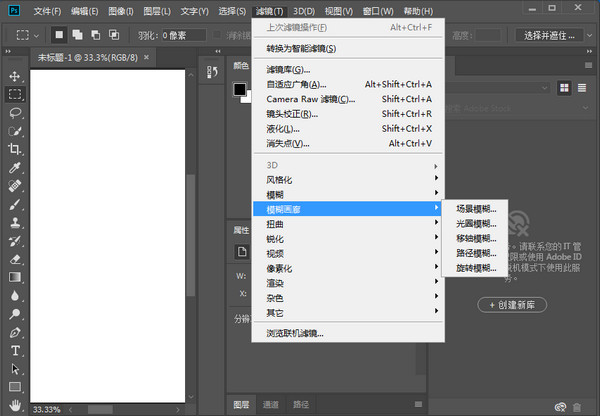Switch library panel to grid view
Image resolution: width=600 pixels, height=416 pixels.
pos(564,88)
